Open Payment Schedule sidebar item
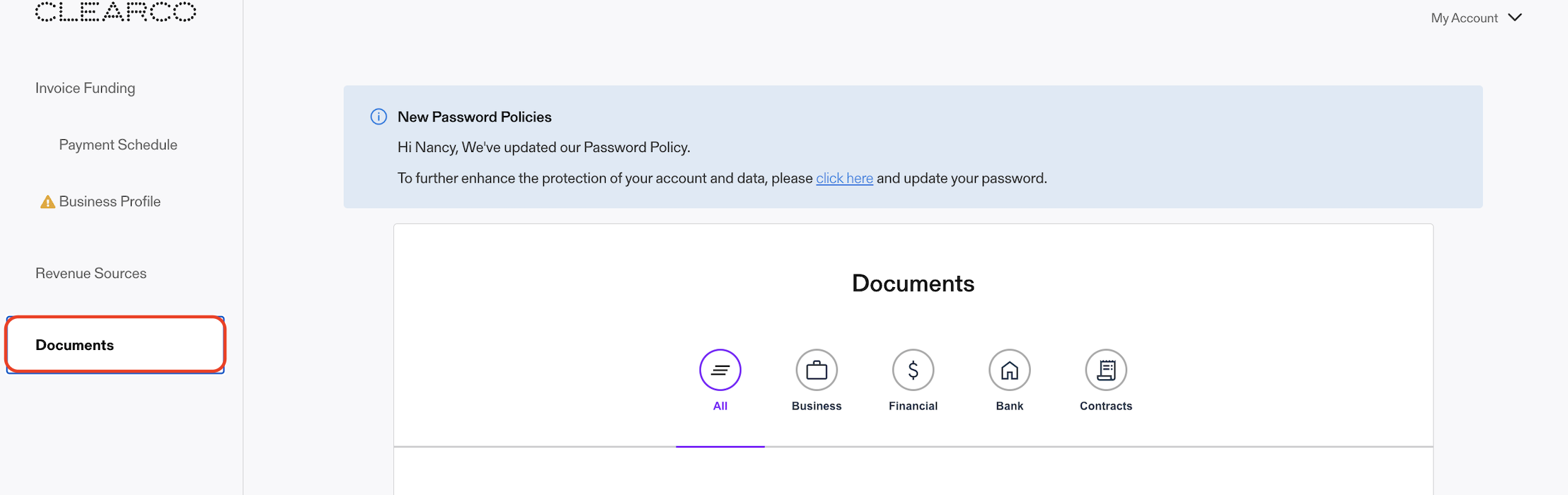1568x495 pixels. click(x=118, y=145)
